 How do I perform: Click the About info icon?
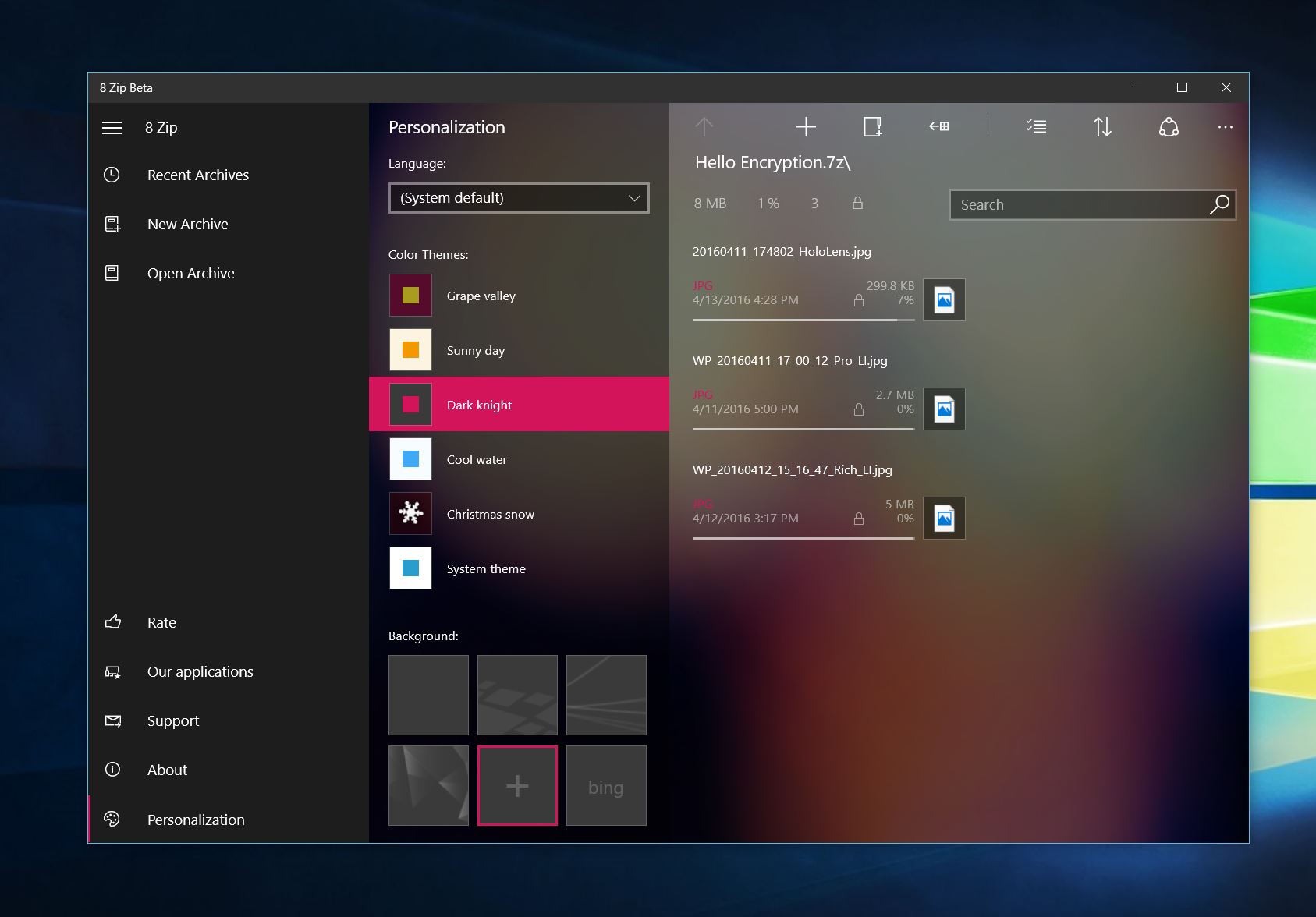click(112, 770)
